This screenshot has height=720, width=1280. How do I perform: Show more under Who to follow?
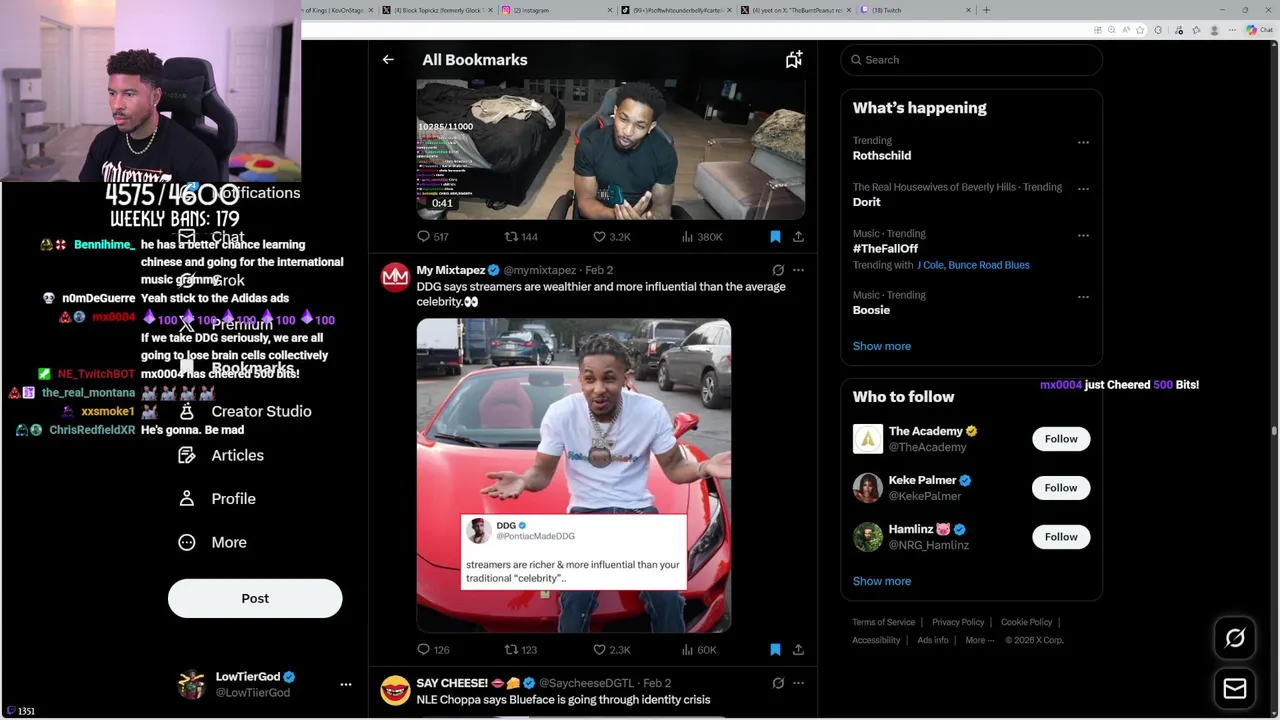(x=882, y=581)
